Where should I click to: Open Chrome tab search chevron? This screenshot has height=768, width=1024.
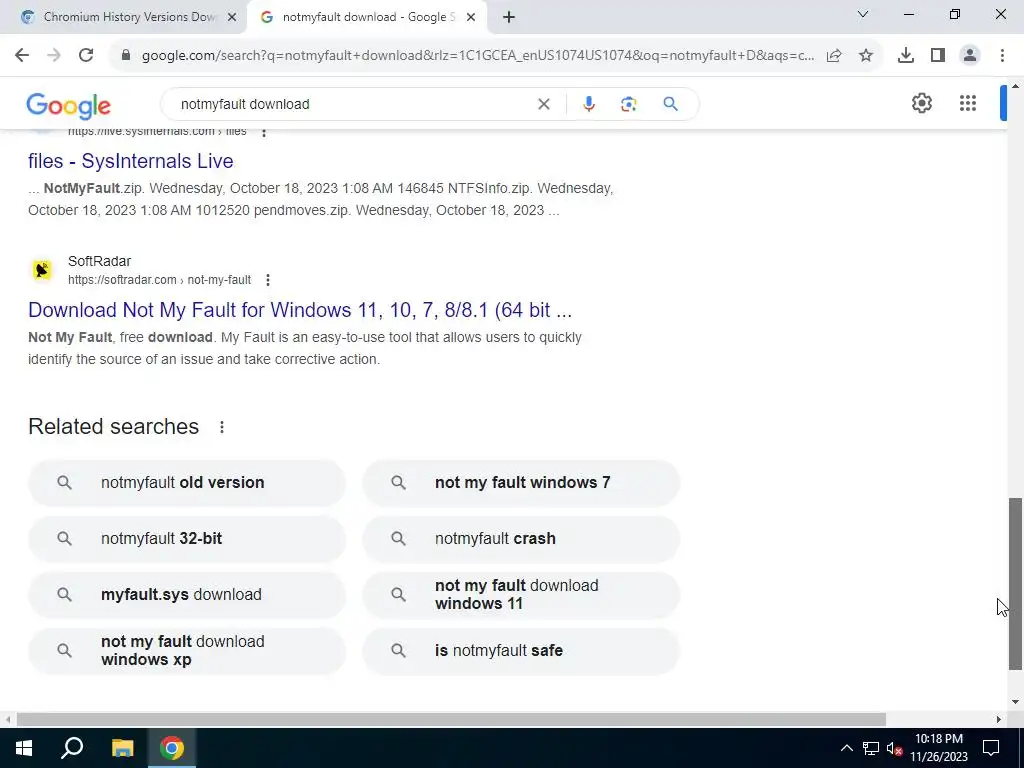click(863, 14)
